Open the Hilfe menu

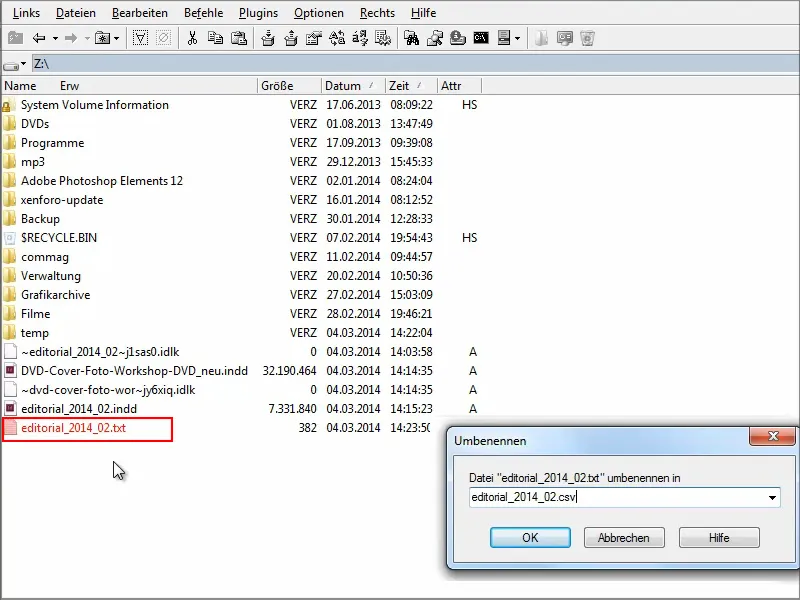point(423,13)
